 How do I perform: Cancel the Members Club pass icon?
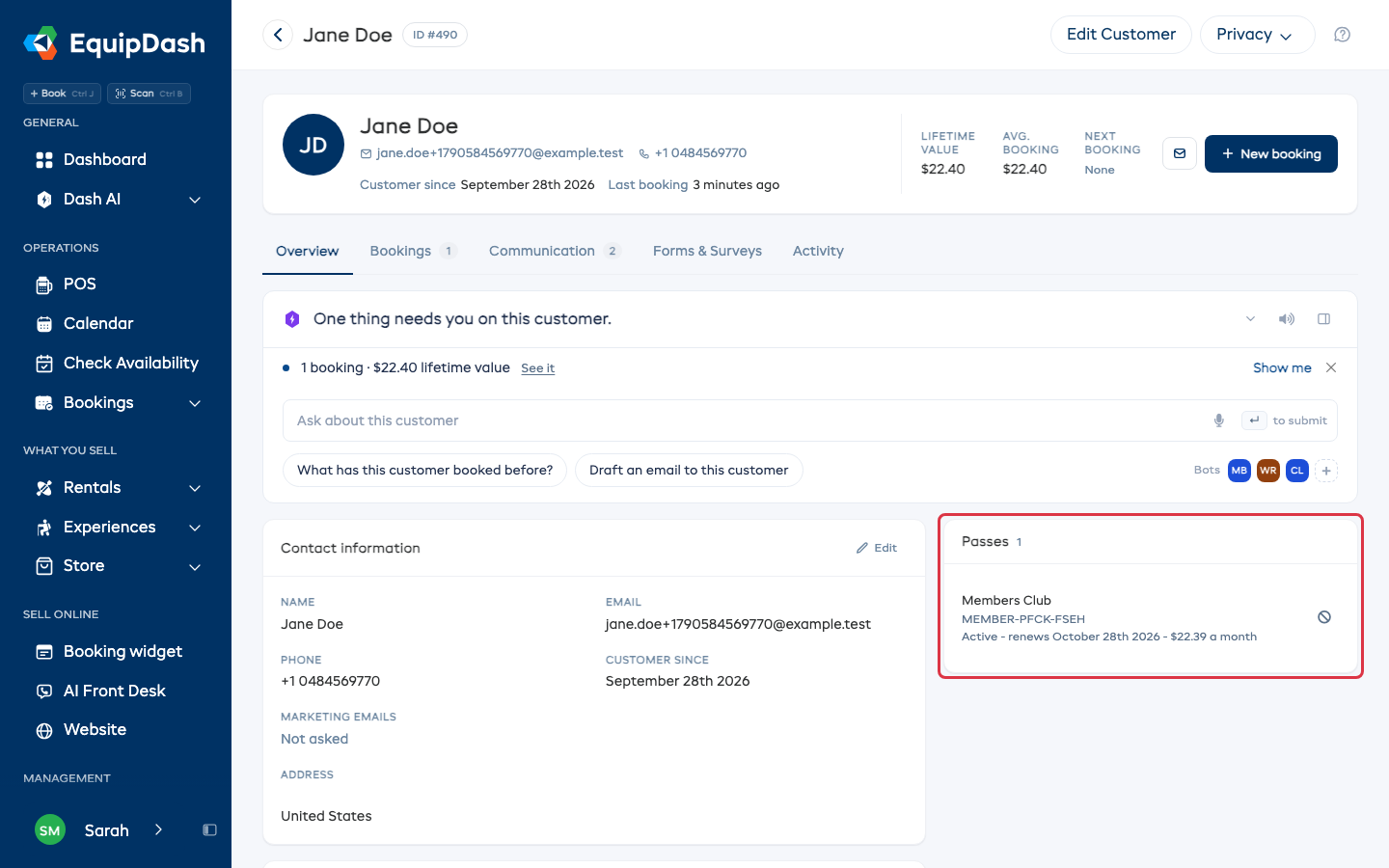pos(1324,617)
